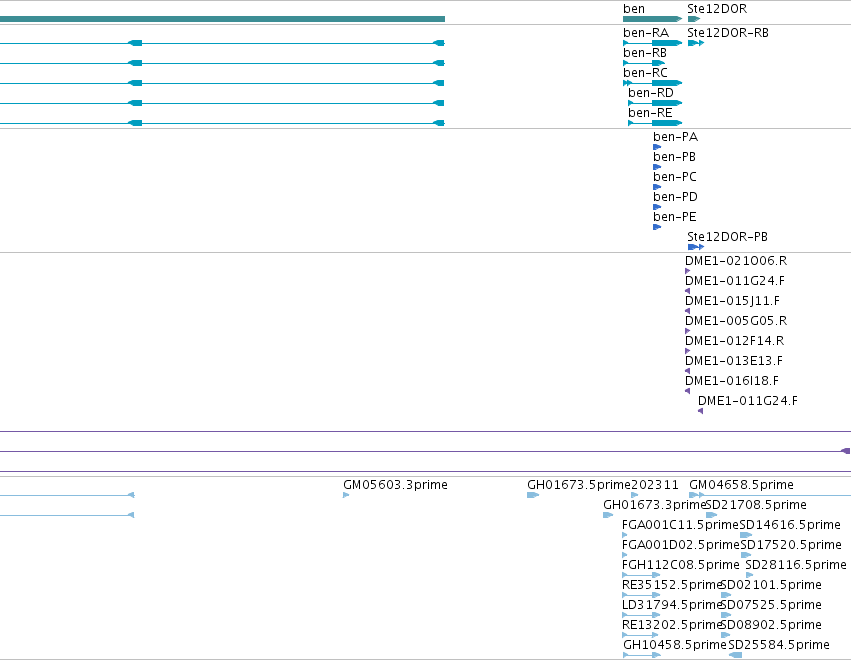Click the SD07525.5prime EST label
This screenshot has height=660, width=851.
(771, 606)
